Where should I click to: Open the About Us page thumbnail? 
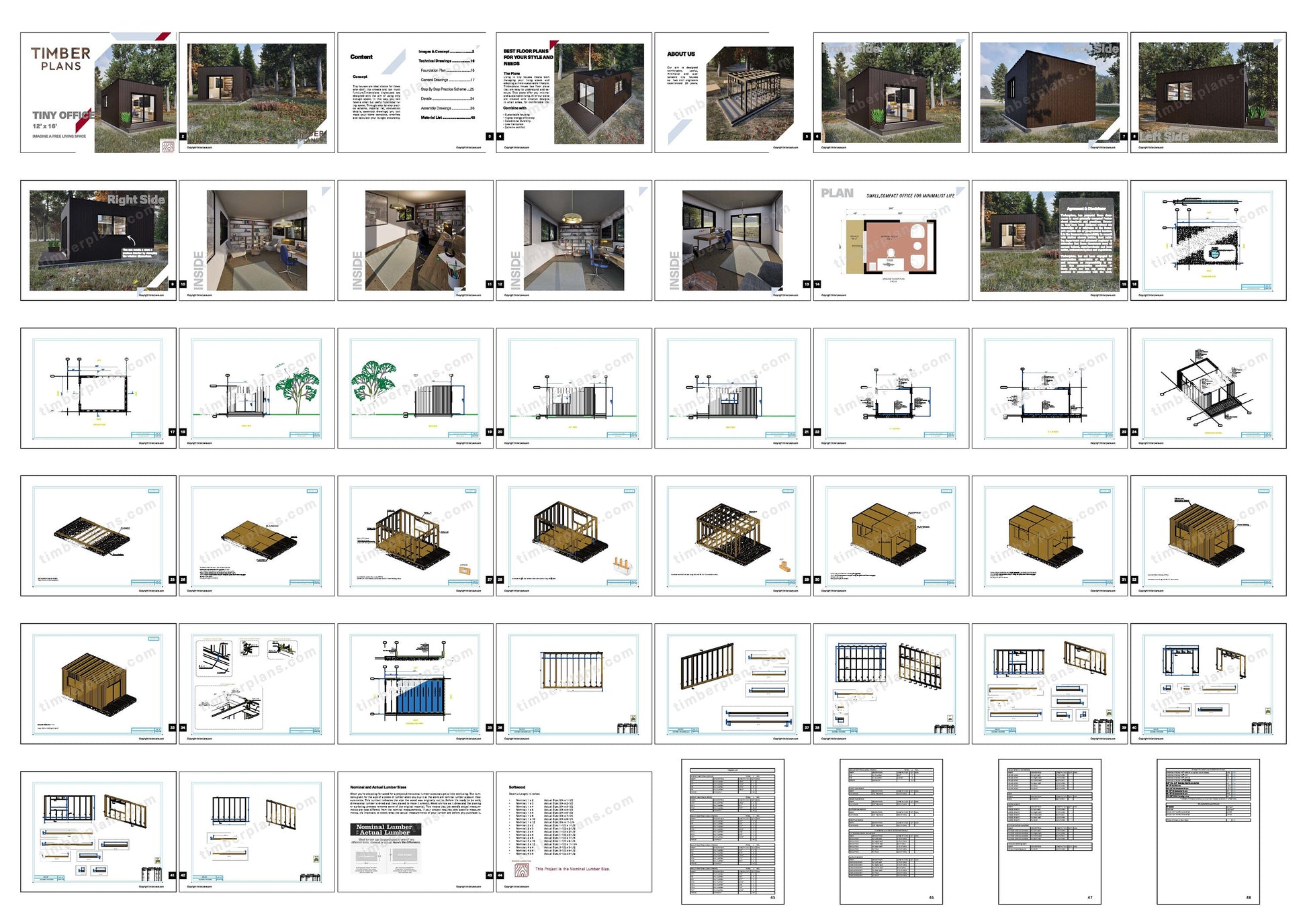[x=732, y=93]
